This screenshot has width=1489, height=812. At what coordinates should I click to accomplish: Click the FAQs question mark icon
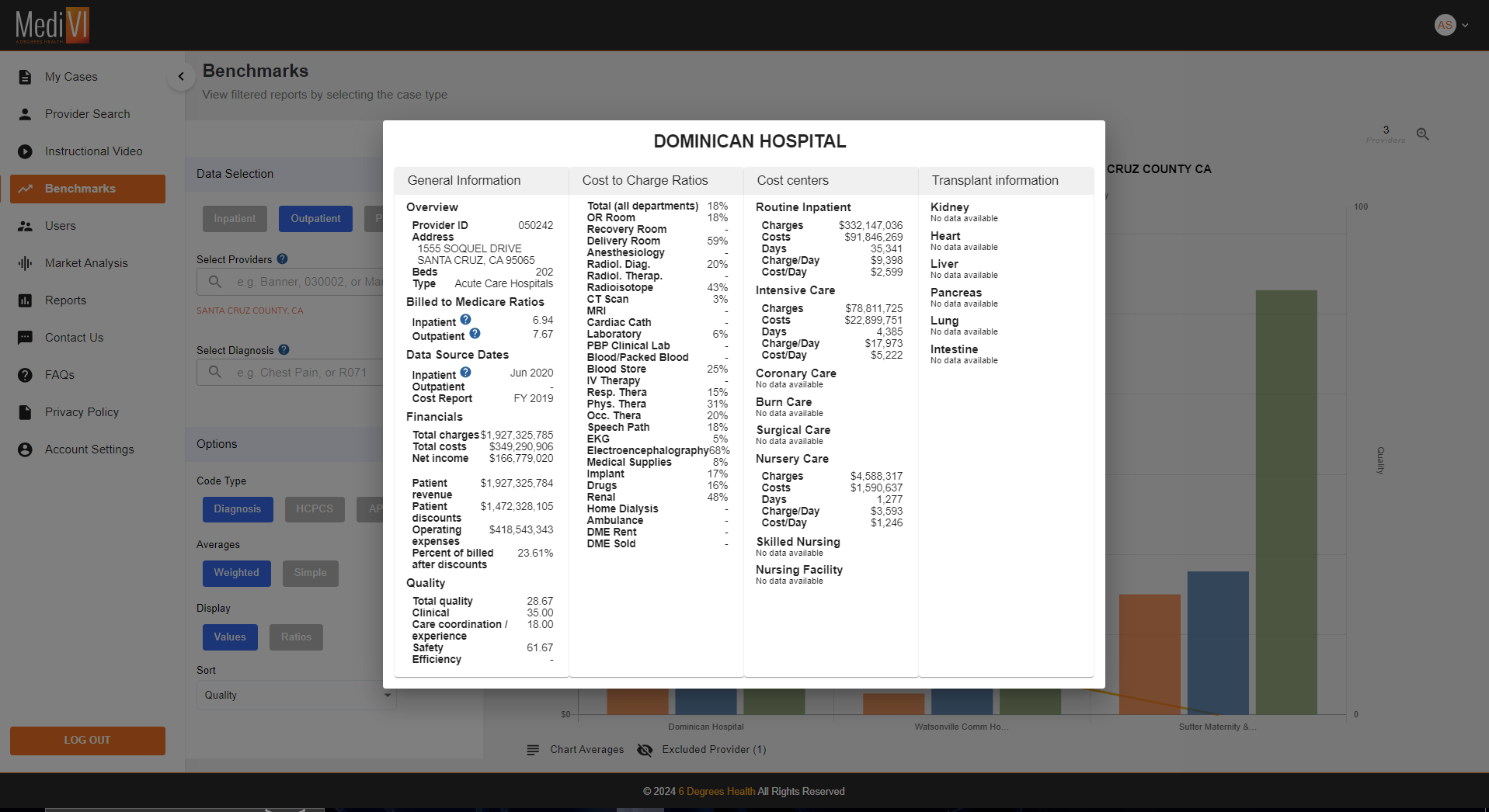point(25,375)
